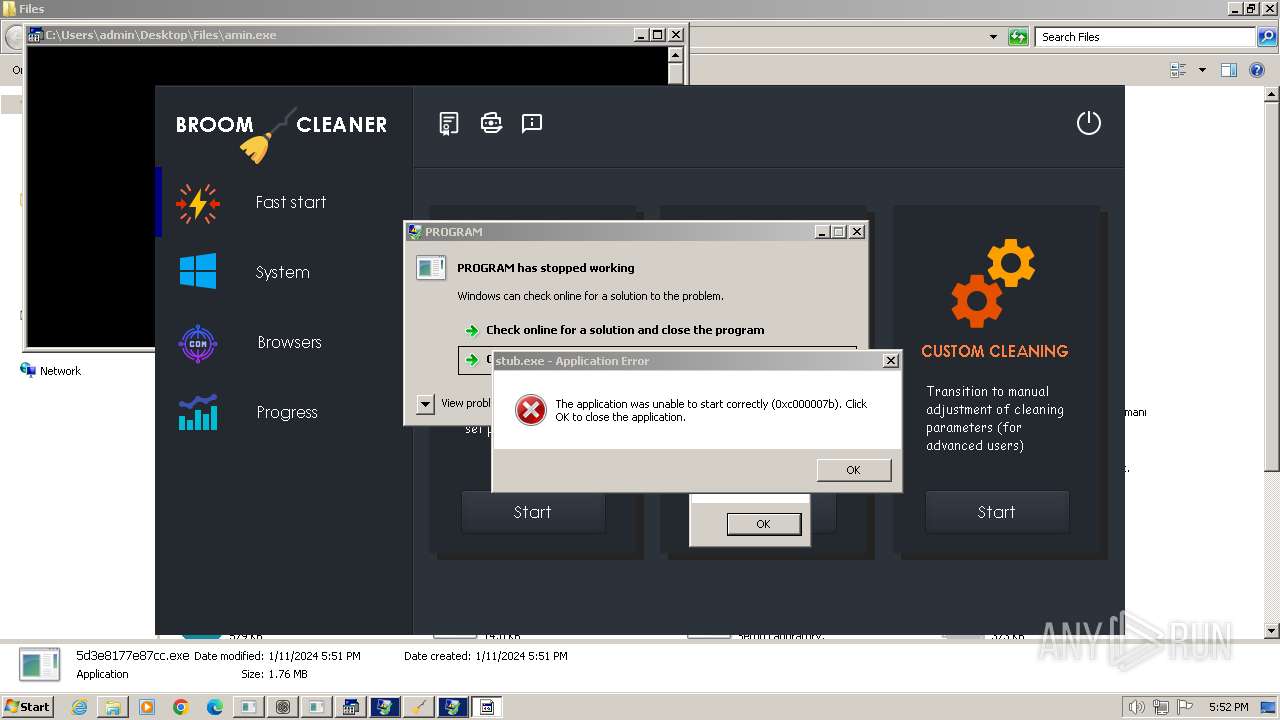This screenshot has width=1280, height=720.
Task: Open Explorer help icon
Action: point(1258,70)
